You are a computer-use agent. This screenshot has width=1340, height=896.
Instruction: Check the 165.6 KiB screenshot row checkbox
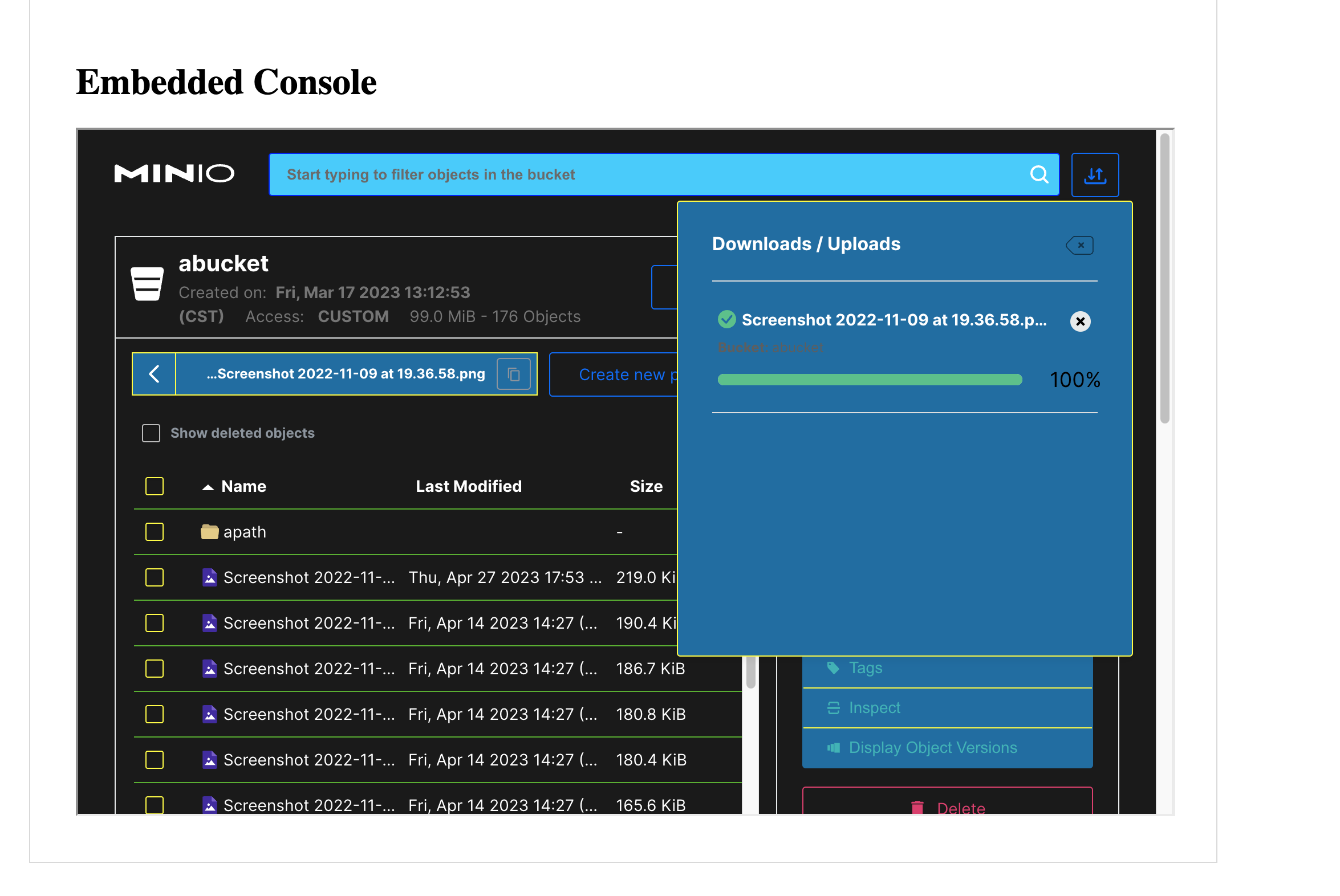pyautogui.click(x=155, y=805)
